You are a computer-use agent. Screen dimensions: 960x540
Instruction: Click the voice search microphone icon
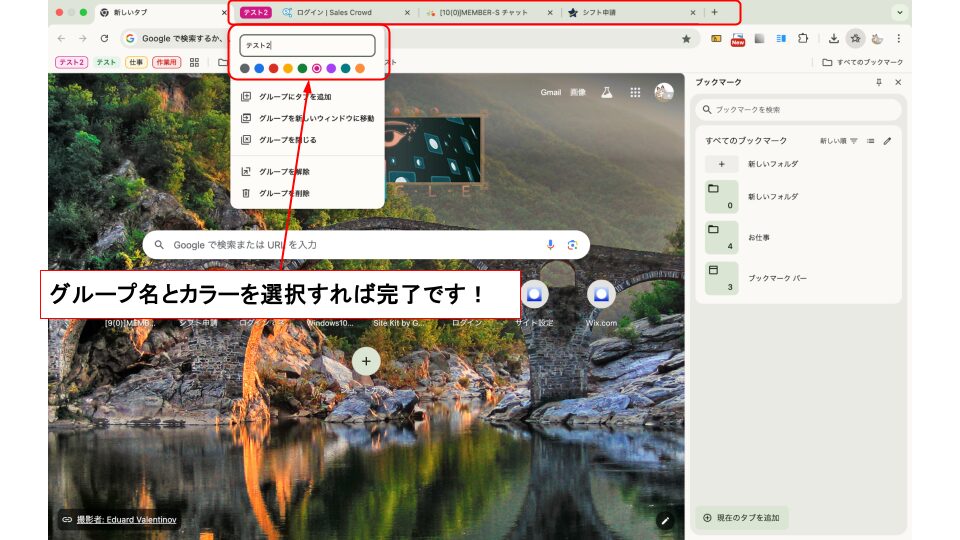(550, 245)
